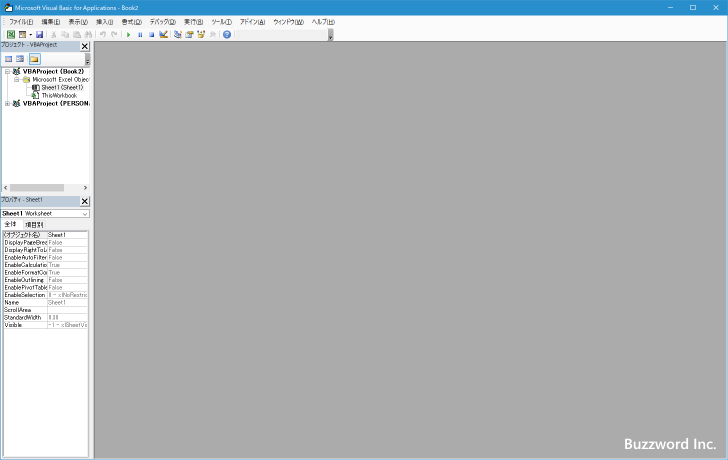Open the 編集 menu

click(x=51, y=22)
